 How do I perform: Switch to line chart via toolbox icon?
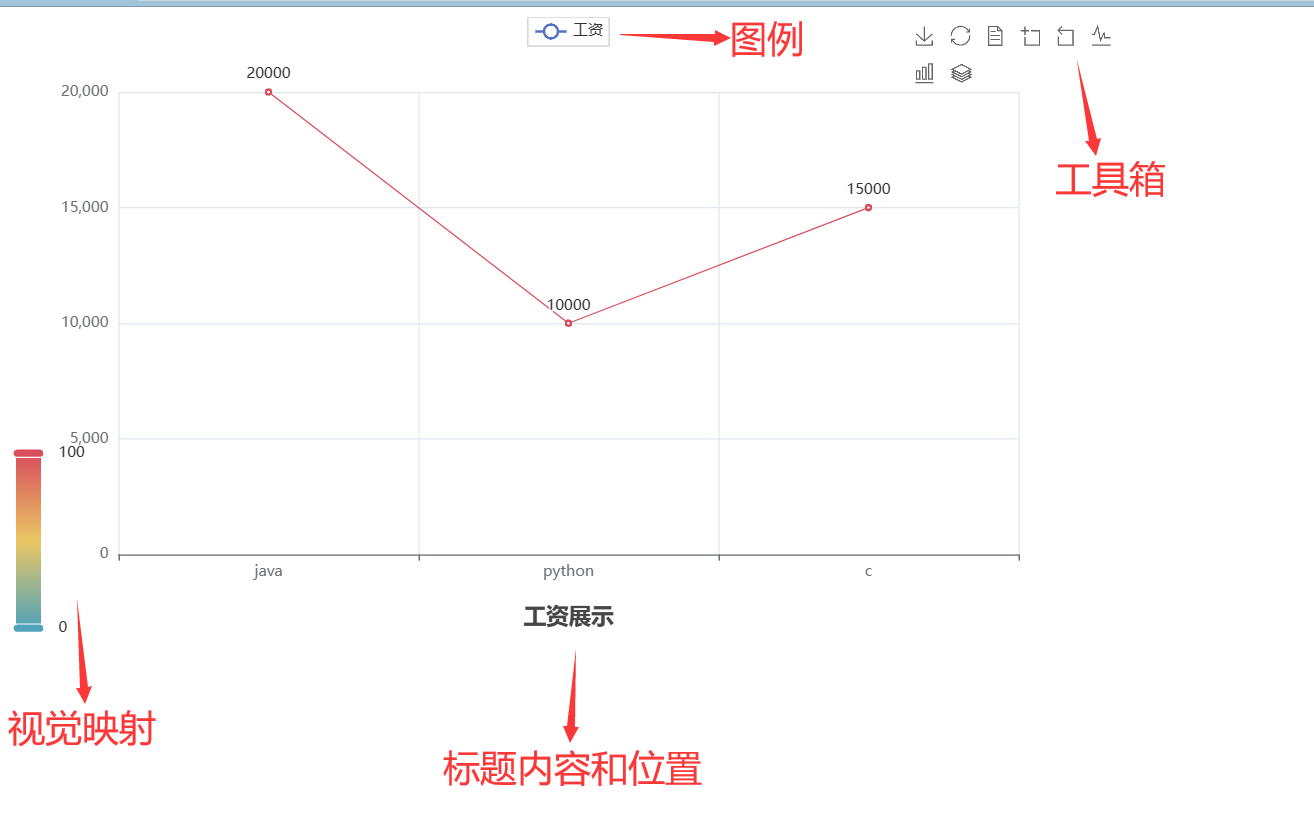click(x=1101, y=37)
